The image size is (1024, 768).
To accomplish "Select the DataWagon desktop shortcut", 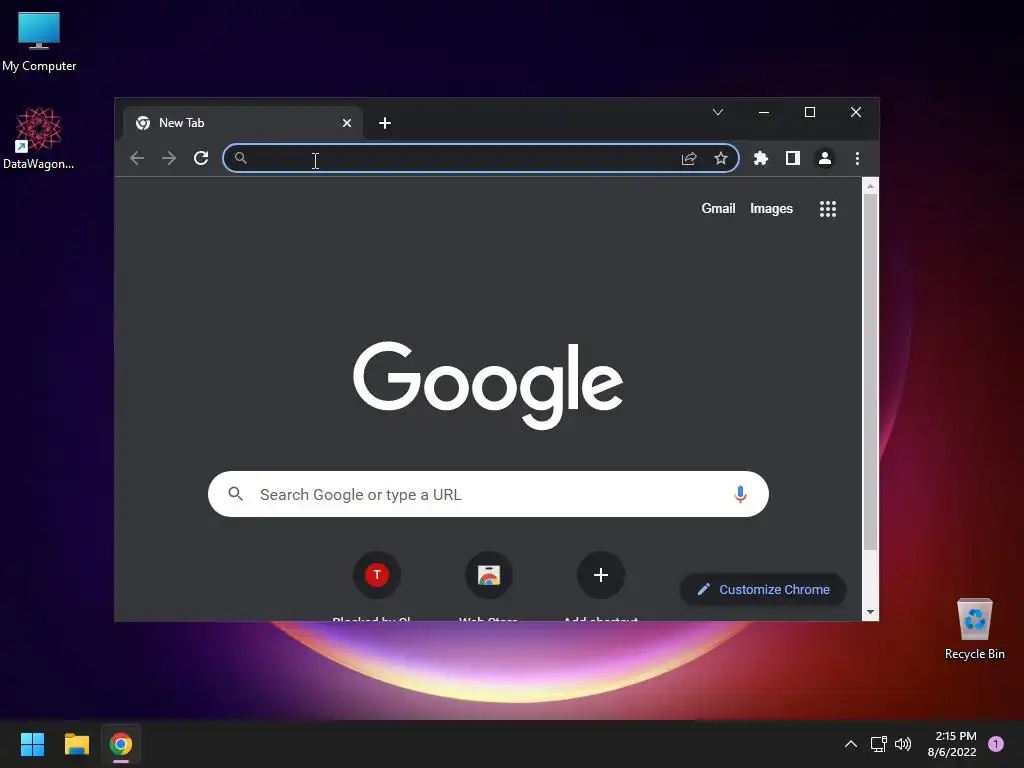I will click(39, 139).
